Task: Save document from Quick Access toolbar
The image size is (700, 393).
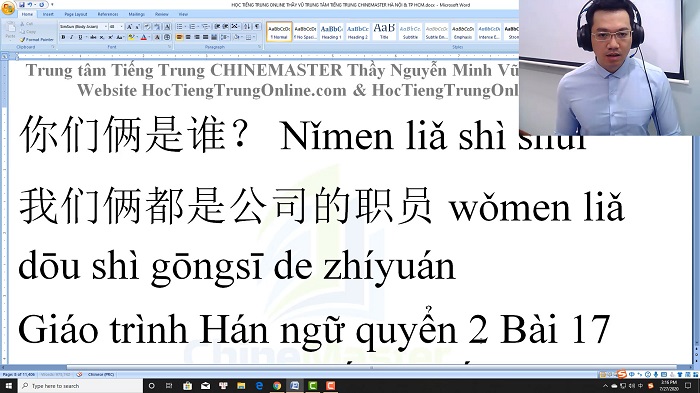Action: [21, 5]
